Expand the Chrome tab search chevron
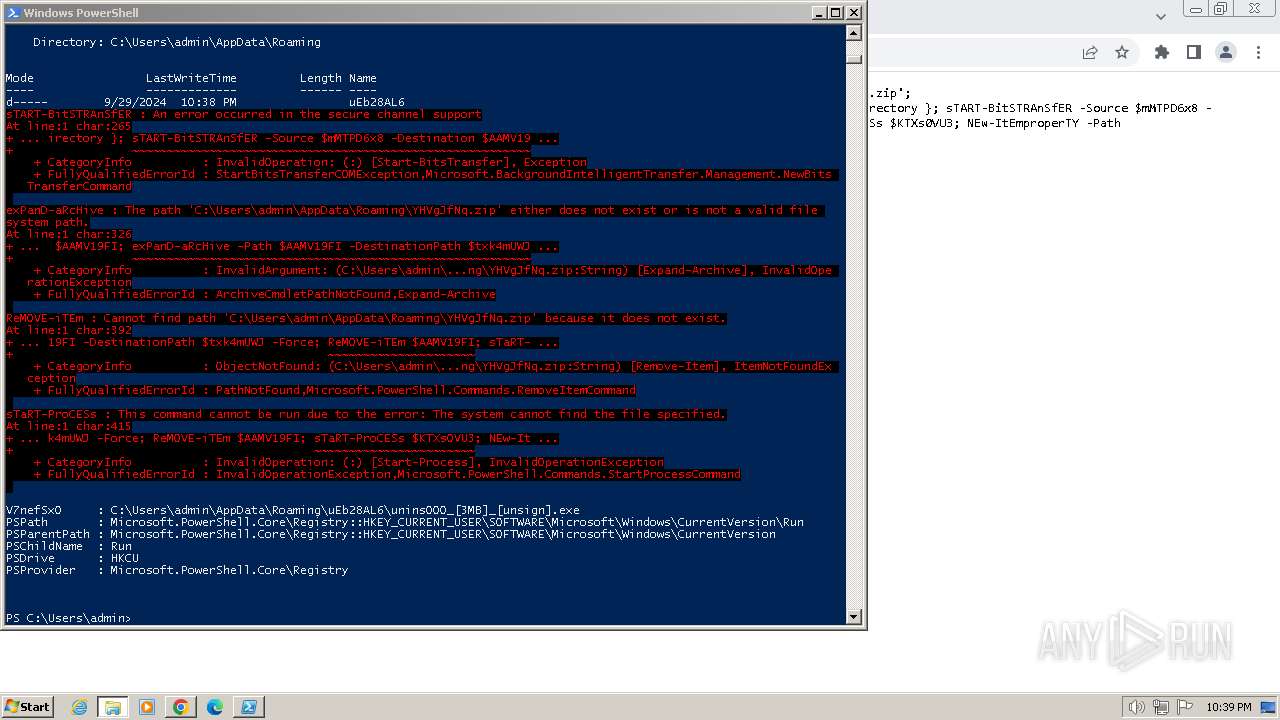The height and width of the screenshot is (720, 1280). click(x=1160, y=16)
